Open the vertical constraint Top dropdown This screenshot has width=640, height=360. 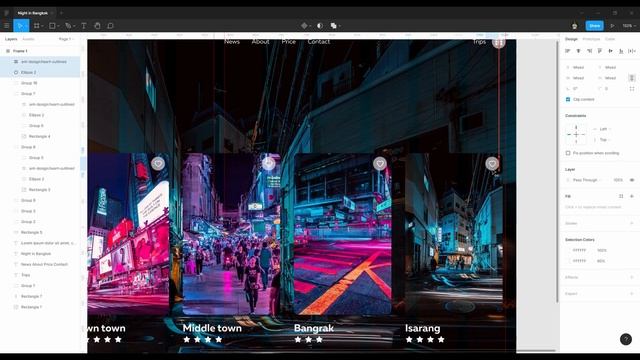[605, 140]
